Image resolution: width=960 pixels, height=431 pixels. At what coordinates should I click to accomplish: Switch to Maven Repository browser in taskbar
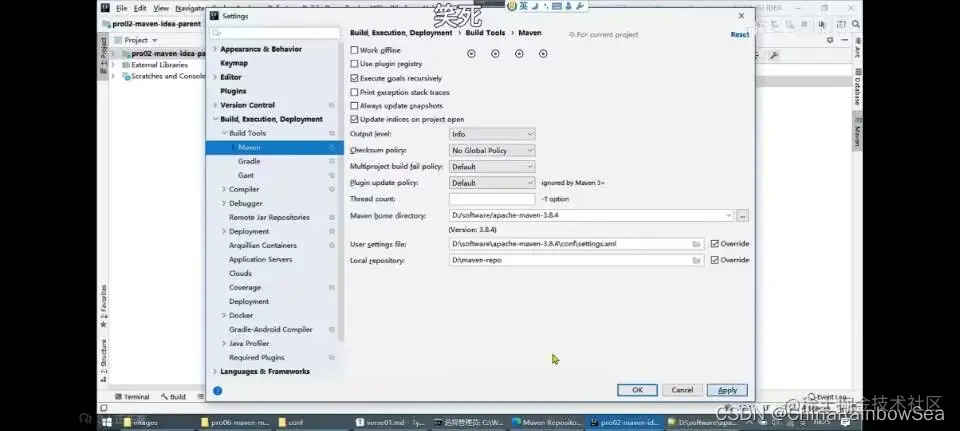pyautogui.click(x=547, y=422)
